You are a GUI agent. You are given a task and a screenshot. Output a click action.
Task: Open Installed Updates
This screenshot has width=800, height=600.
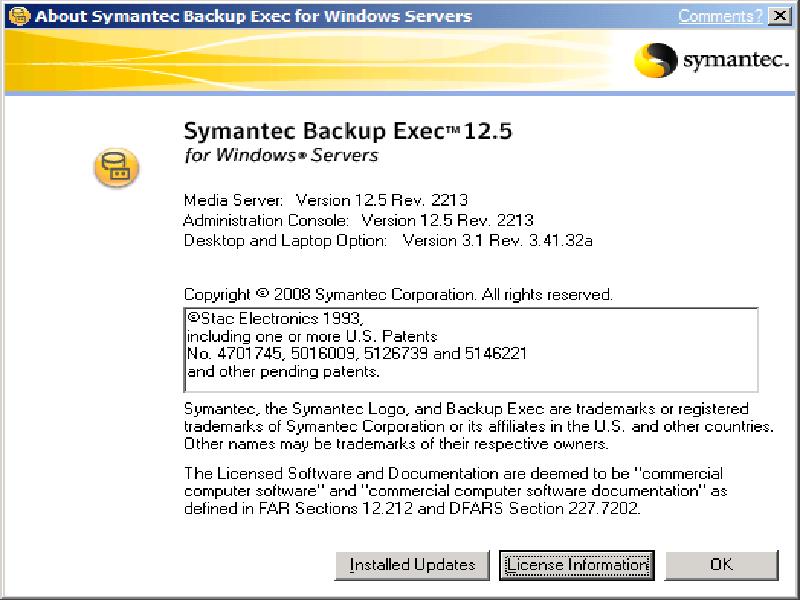[412, 565]
